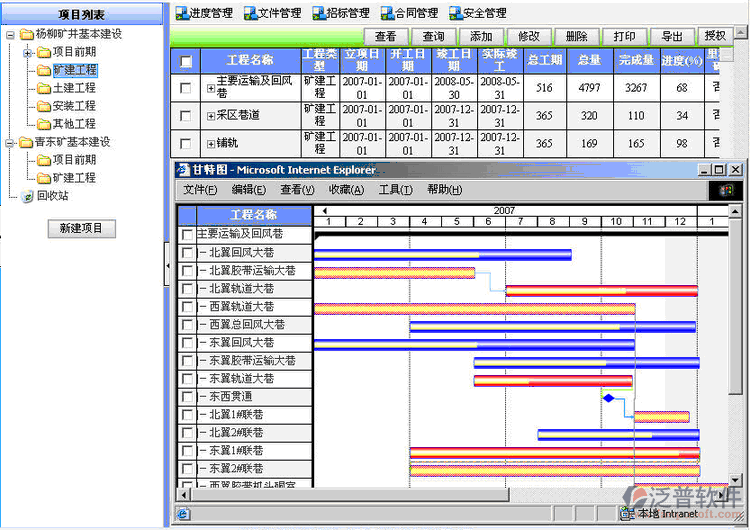The image size is (752, 530).
Task: Click the 工程名称 header in Gantt list
Action: pos(254,215)
